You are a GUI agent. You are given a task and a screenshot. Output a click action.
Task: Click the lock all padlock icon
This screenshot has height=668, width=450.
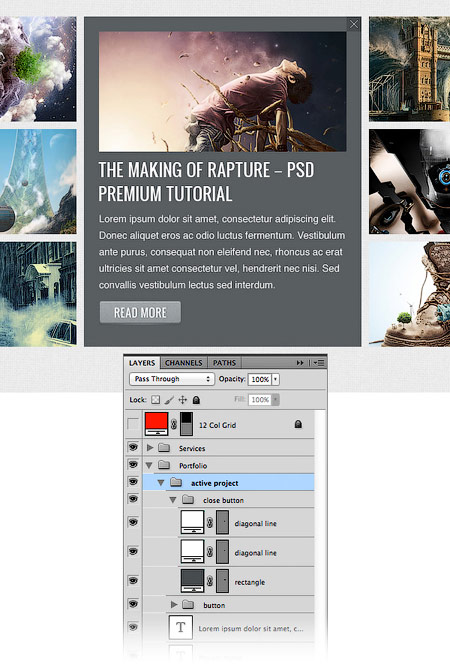(x=196, y=400)
